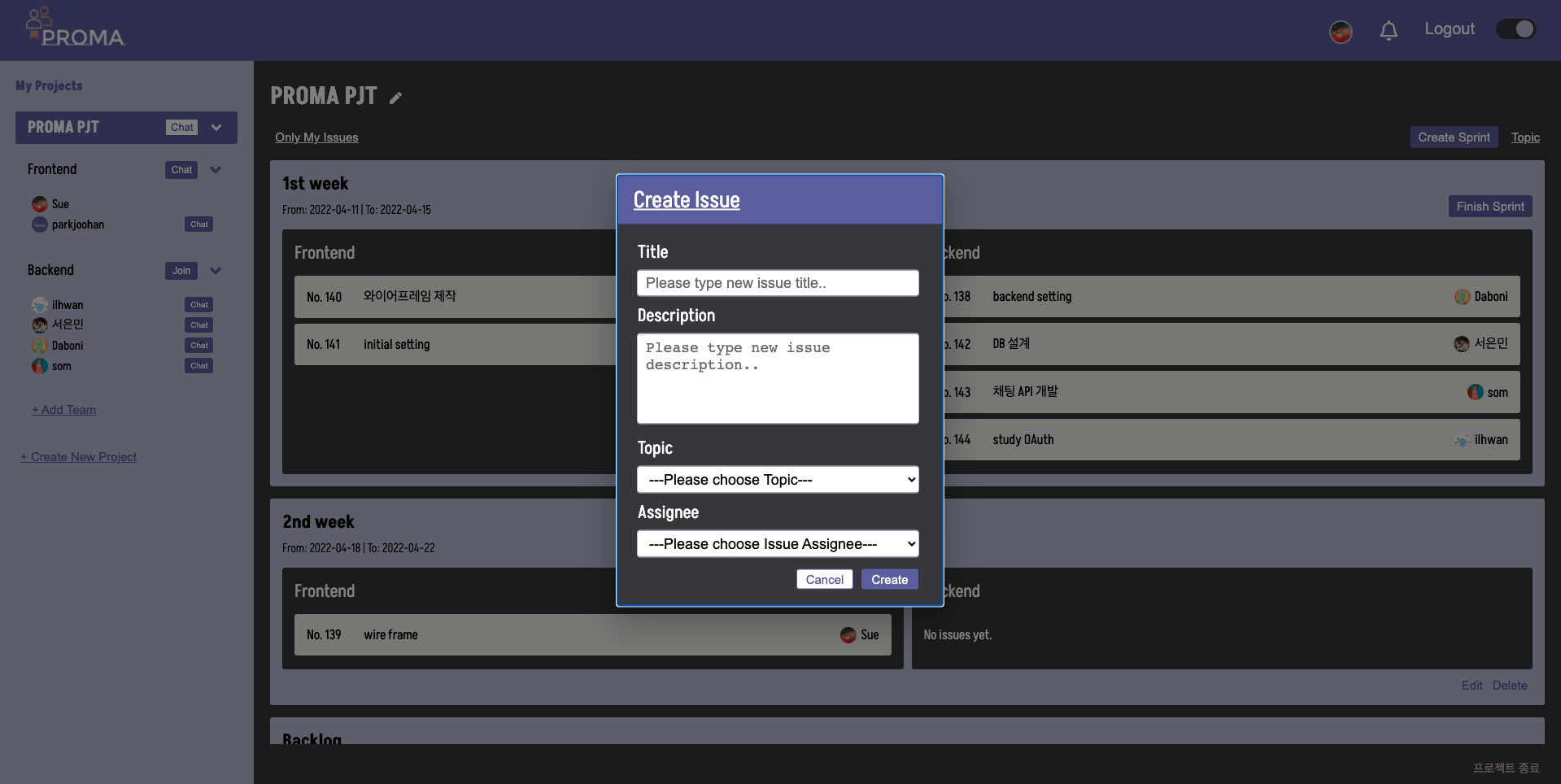
Task: Click the PROMA logo
Action: (74, 26)
